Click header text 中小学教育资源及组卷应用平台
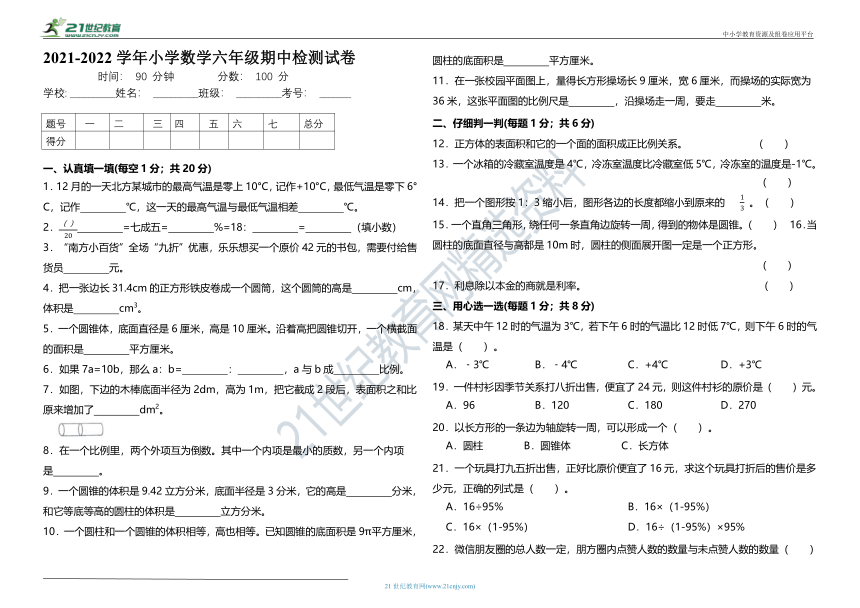The image size is (860, 608). [x=768, y=34]
